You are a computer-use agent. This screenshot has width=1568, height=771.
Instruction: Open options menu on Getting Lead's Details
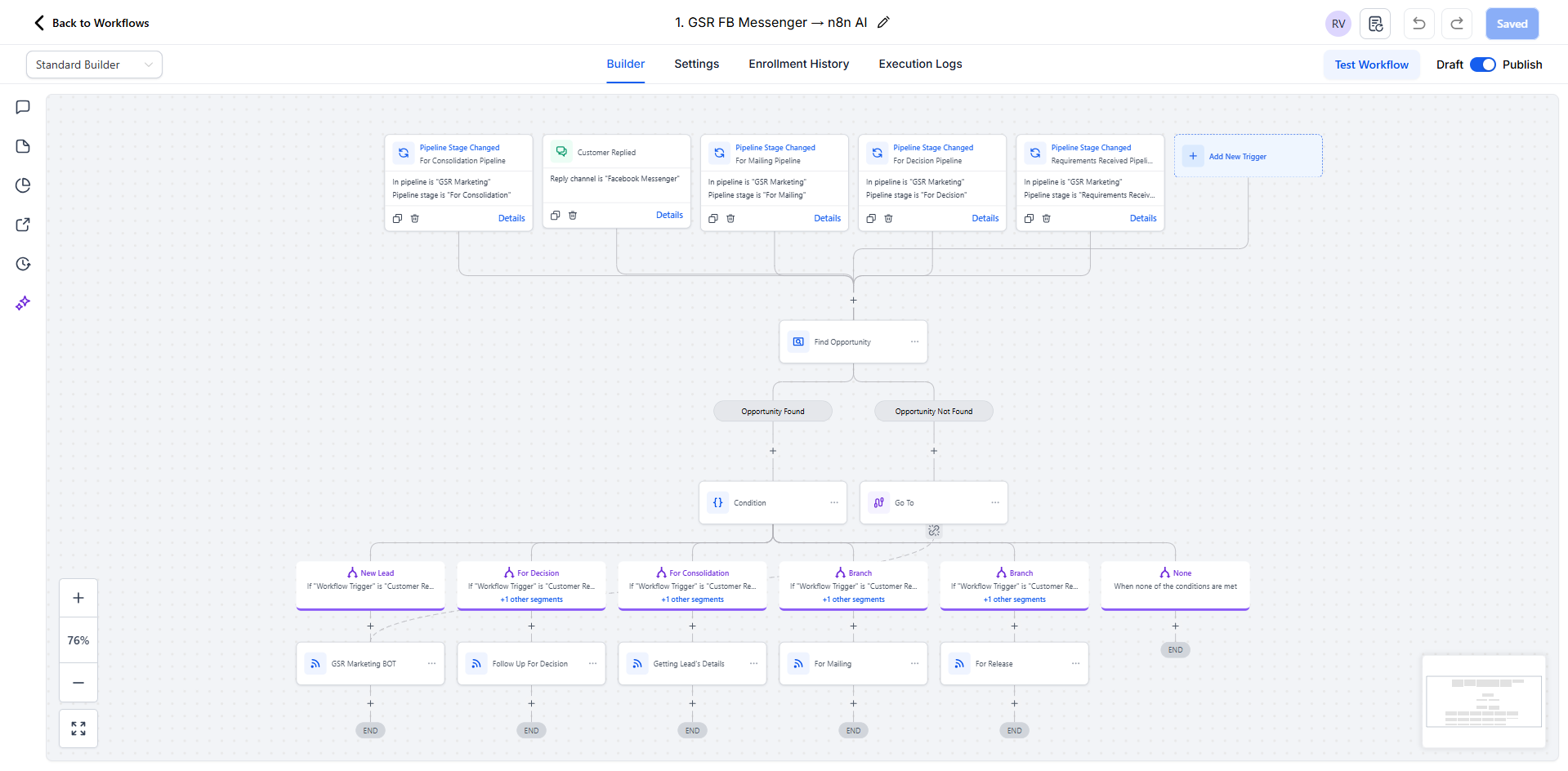click(x=753, y=663)
